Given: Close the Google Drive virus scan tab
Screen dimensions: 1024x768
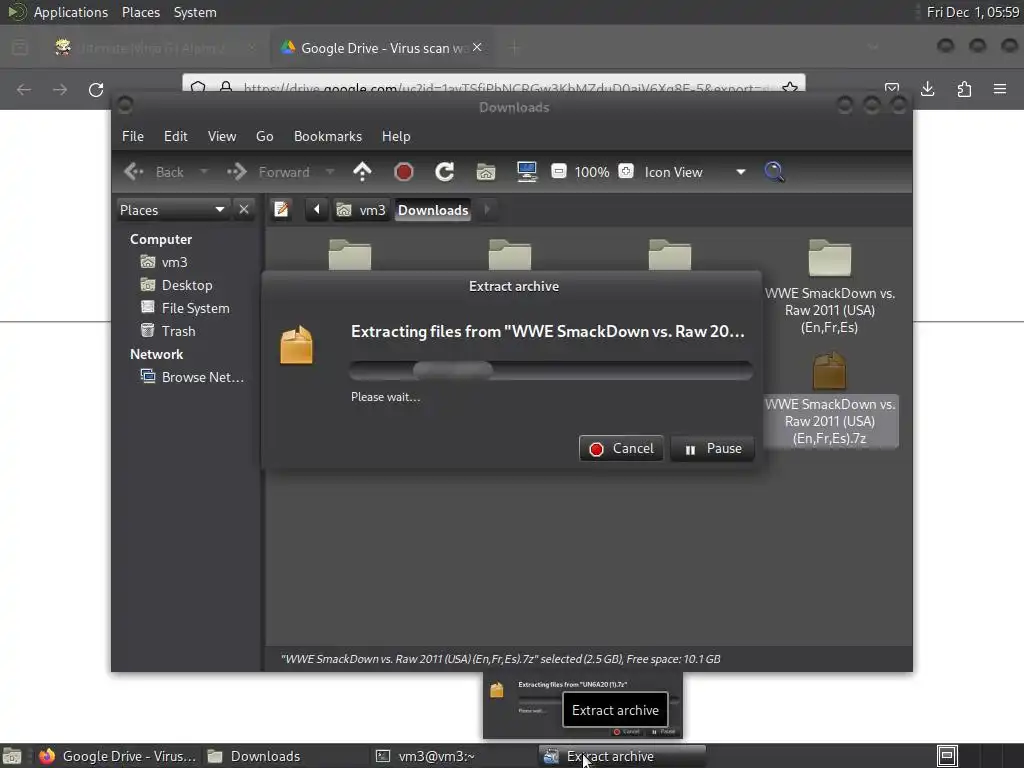Looking at the screenshot, I should click(x=477, y=48).
